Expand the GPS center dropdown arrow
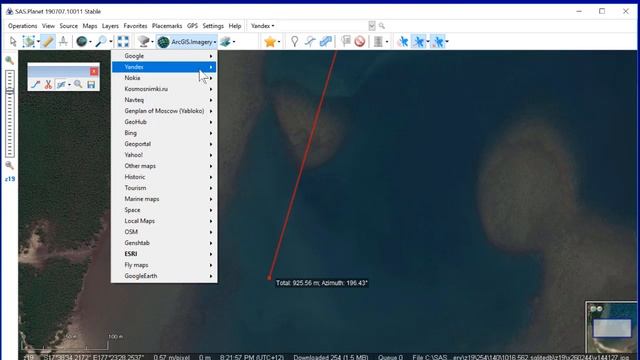The image size is (640, 360). tap(447, 42)
